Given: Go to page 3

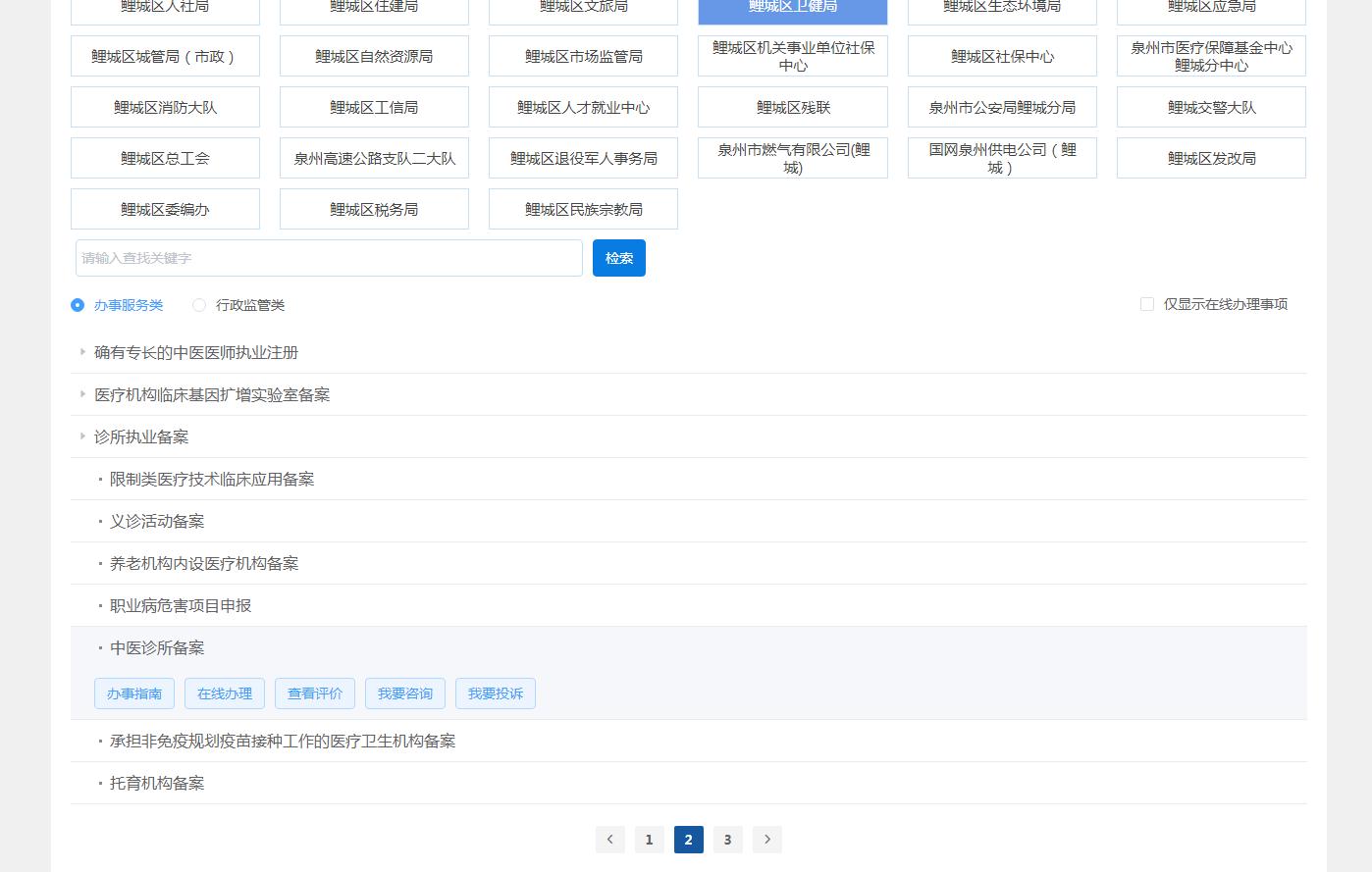Looking at the screenshot, I should (x=727, y=840).
